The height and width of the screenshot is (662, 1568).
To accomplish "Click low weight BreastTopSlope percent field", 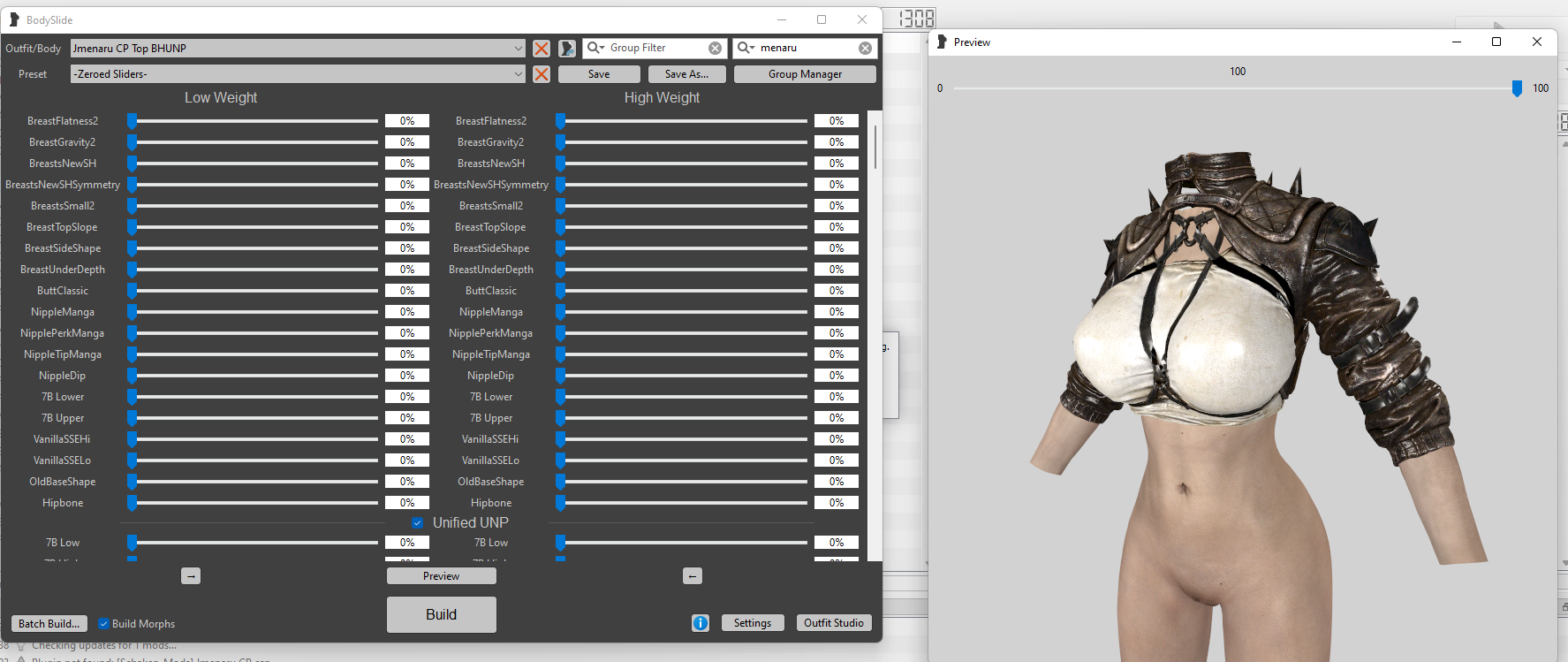I will tap(407, 227).
